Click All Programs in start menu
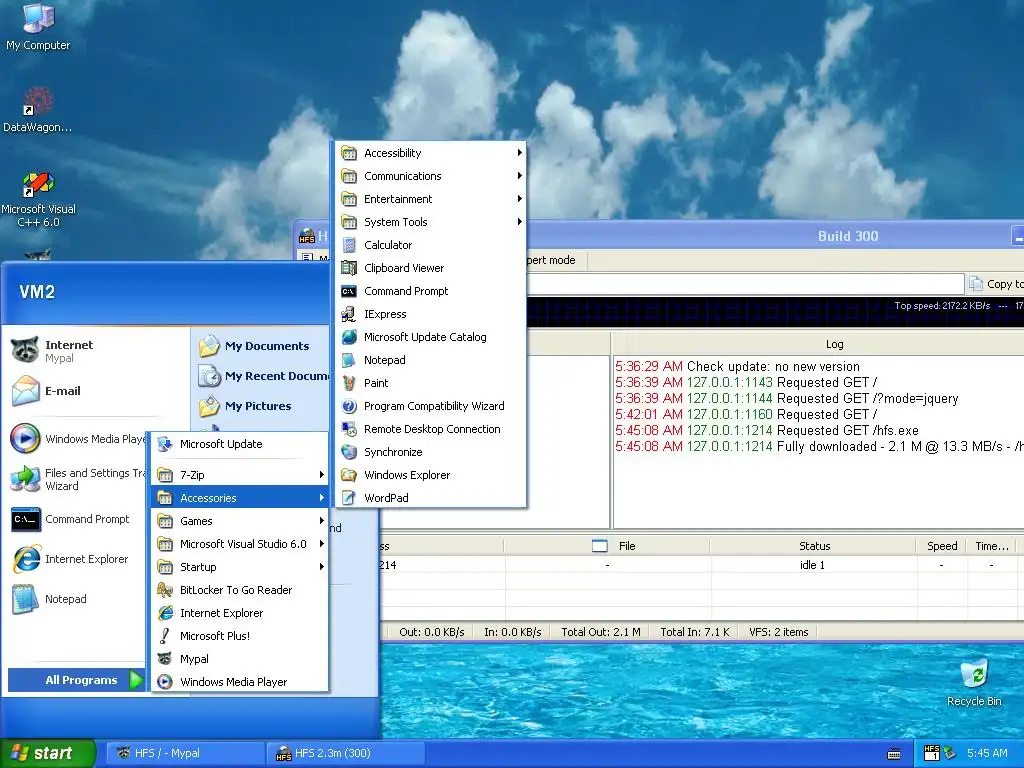Screen dimensions: 1024x768 (x=76, y=680)
